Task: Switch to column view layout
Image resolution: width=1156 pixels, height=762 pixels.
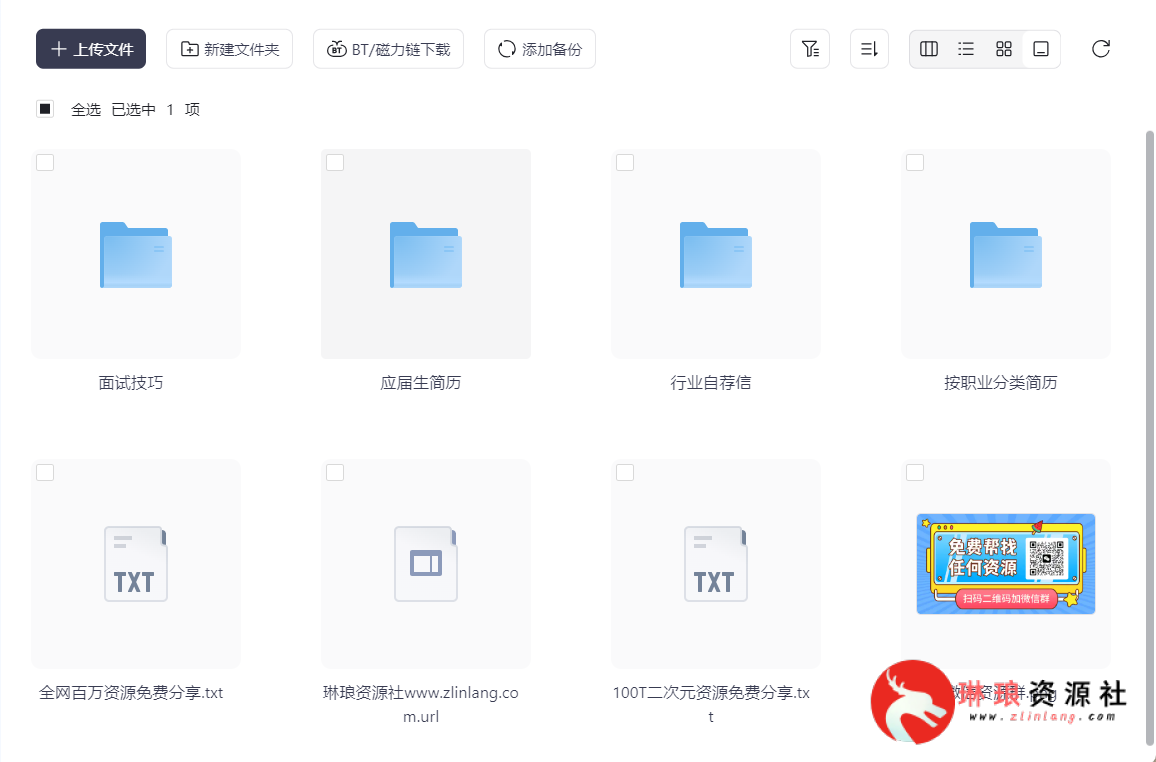Action: (x=929, y=49)
